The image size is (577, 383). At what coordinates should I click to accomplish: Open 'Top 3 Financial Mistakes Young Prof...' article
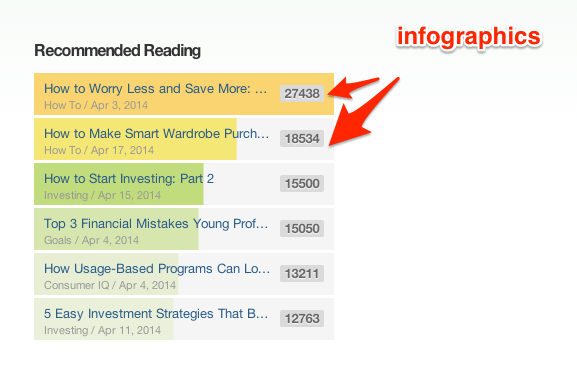coord(156,224)
